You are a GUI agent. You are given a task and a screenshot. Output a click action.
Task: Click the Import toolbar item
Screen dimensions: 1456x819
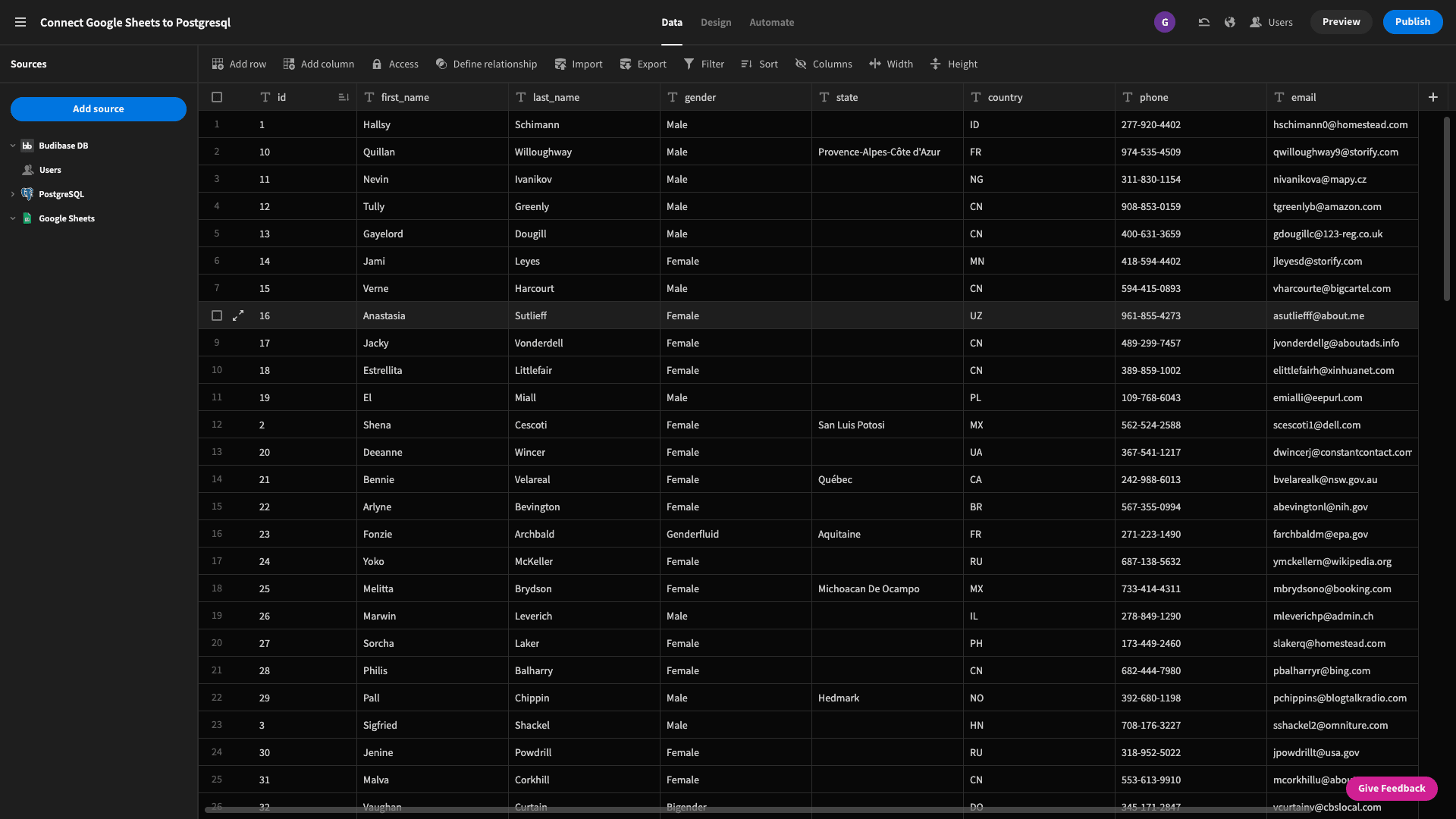pyautogui.click(x=578, y=64)
